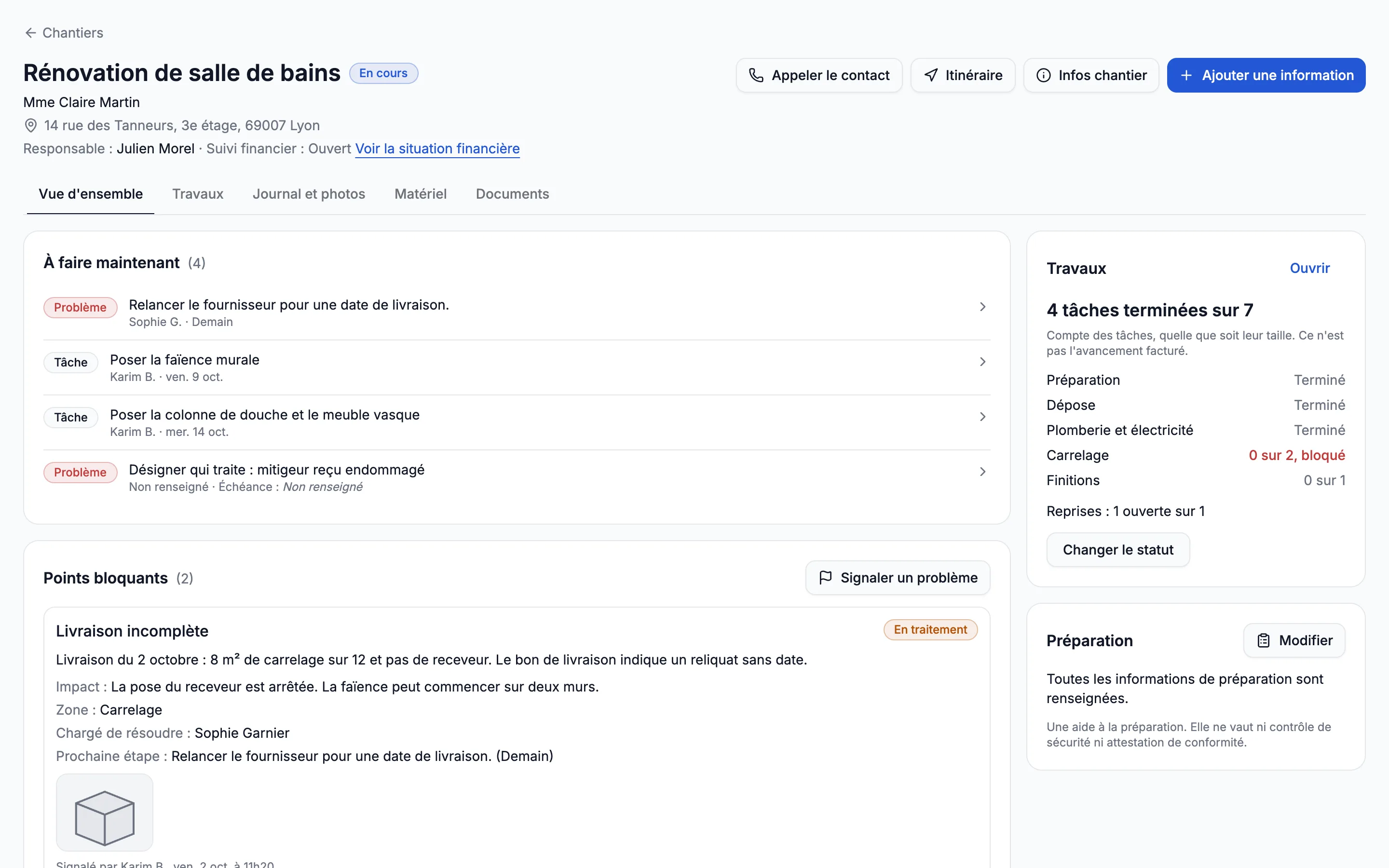1389x868 pixels.
Task: Click the phone icon in Appeler le contact
Action: coord(756,75)
